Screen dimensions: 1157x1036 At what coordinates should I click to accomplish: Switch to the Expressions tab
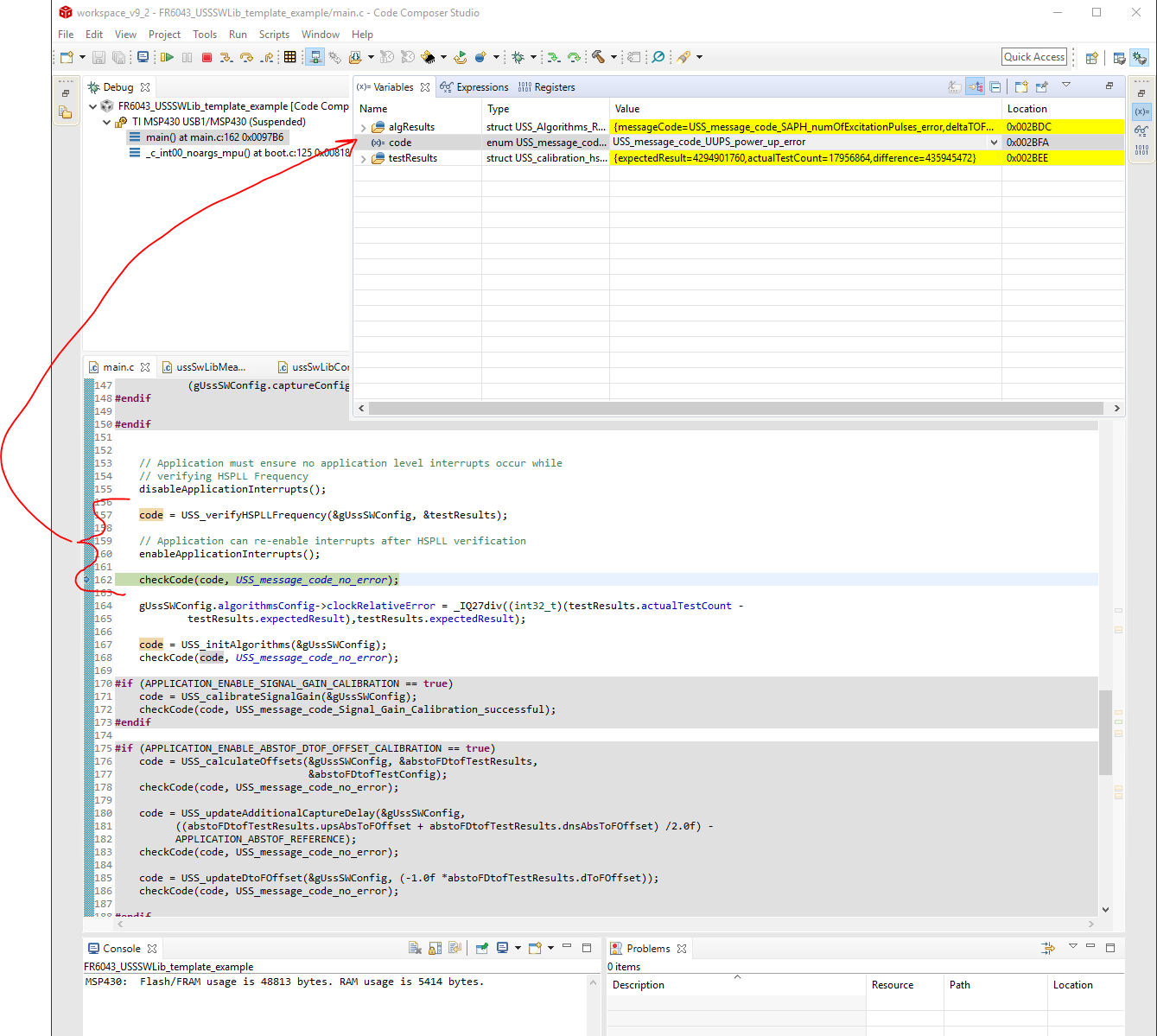pos(474,87)
